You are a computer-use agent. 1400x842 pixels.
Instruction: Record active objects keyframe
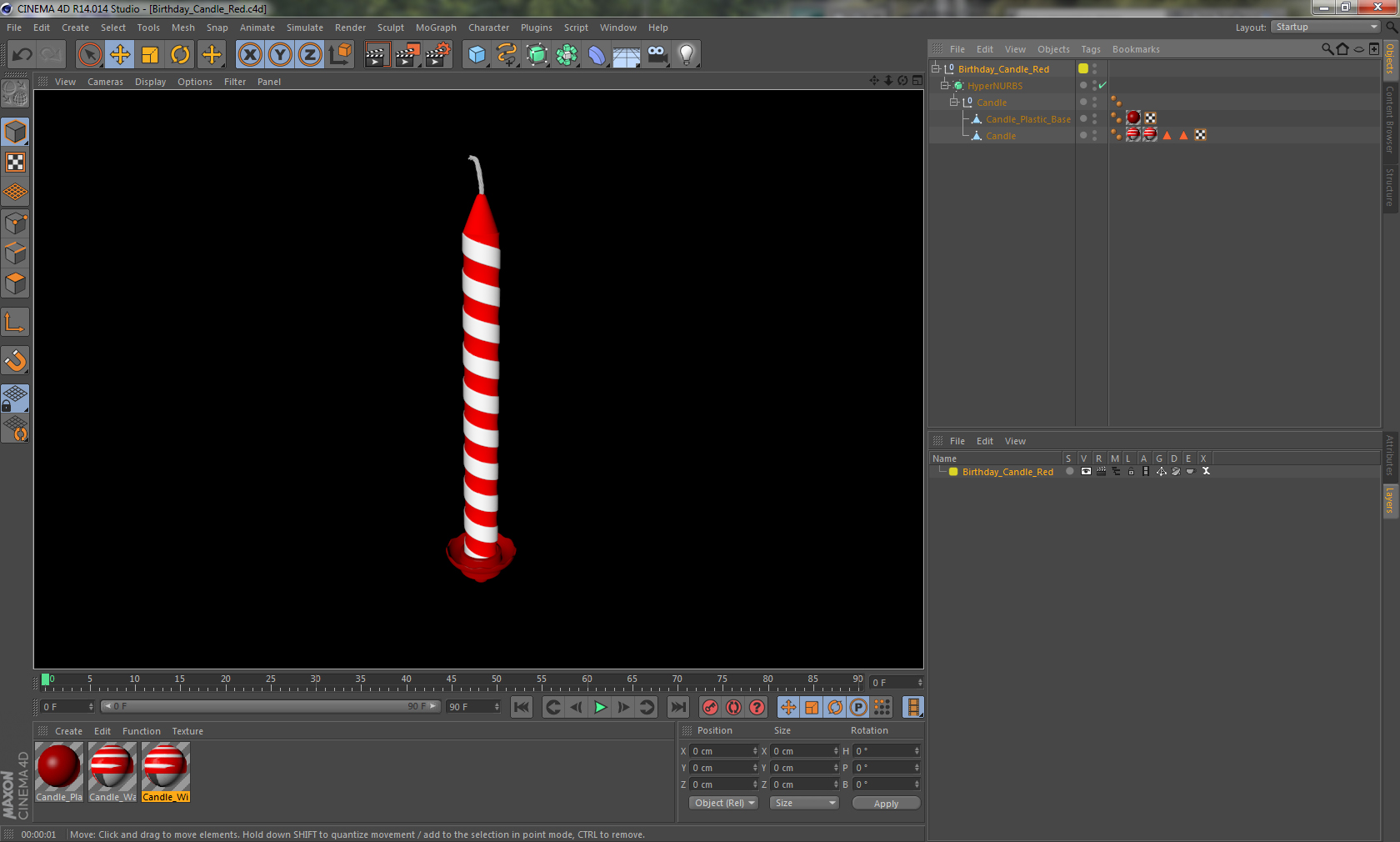click(x=710, y=707)
